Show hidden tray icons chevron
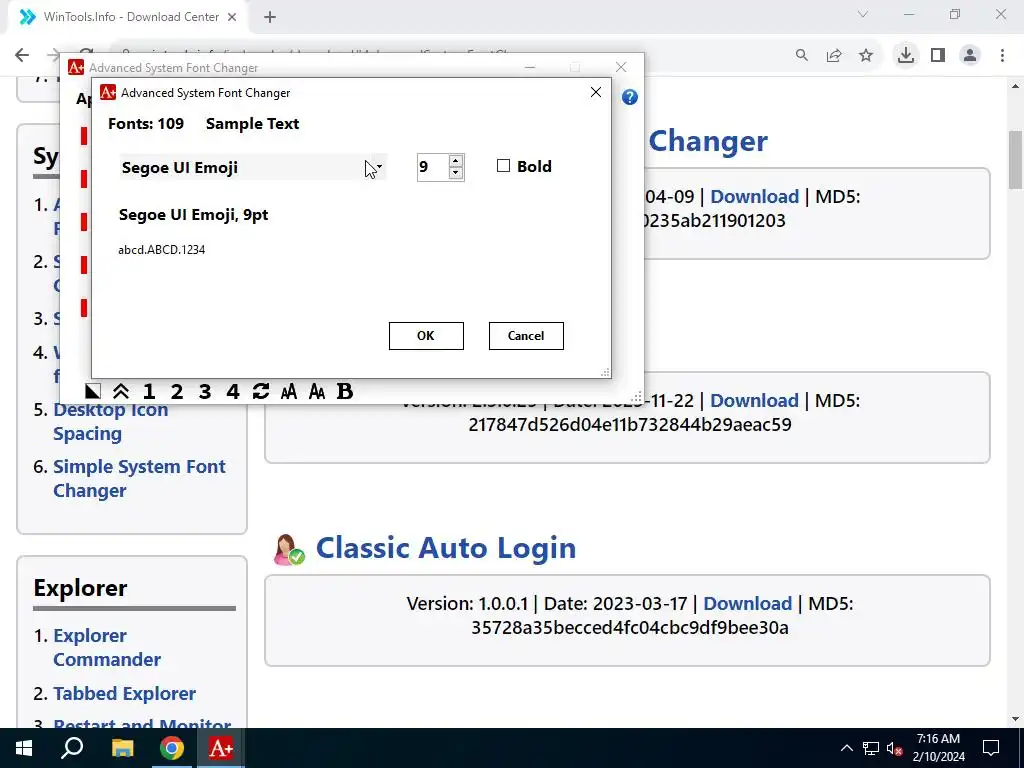Screen dimensions: 1024x768 [x=846, y=748]
